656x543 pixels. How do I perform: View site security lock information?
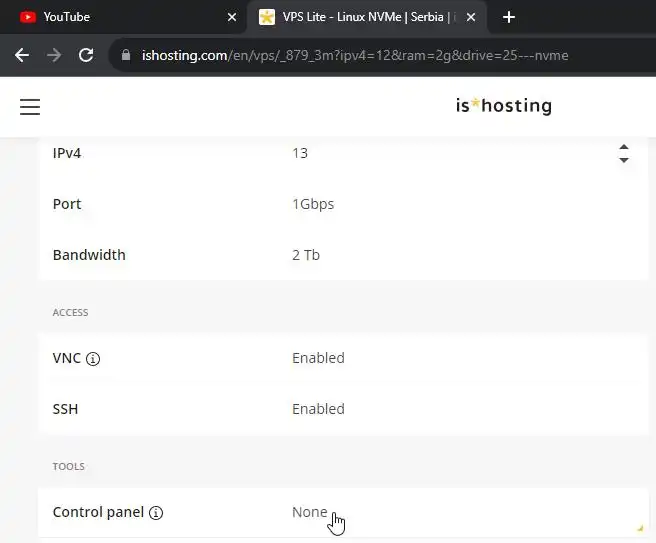[126, 56]
